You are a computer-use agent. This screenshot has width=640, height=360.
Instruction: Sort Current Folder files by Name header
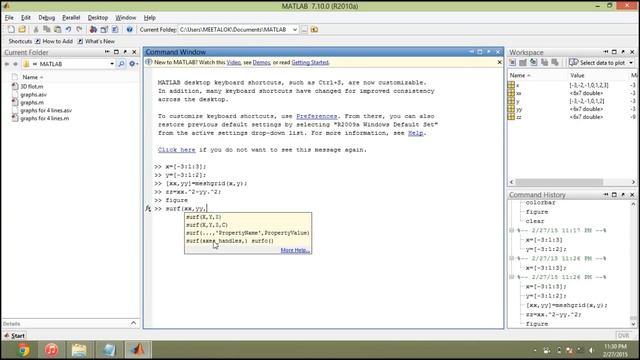(x=32, y=77)
